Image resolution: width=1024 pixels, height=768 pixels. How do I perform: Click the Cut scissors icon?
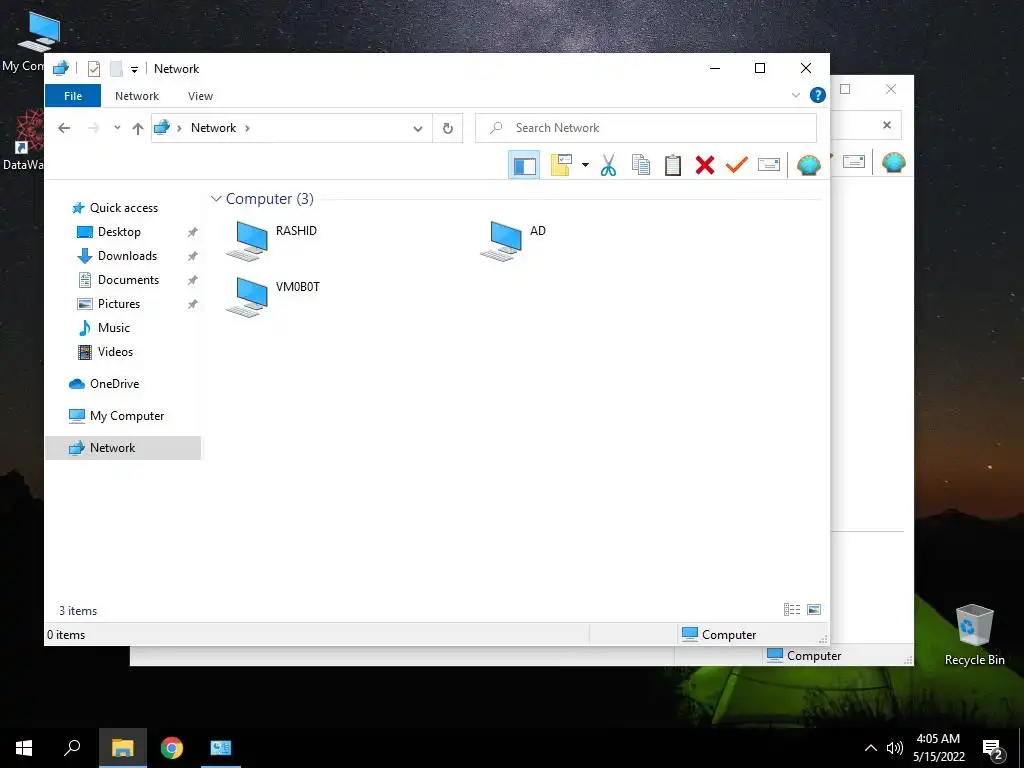coord(608,165)
